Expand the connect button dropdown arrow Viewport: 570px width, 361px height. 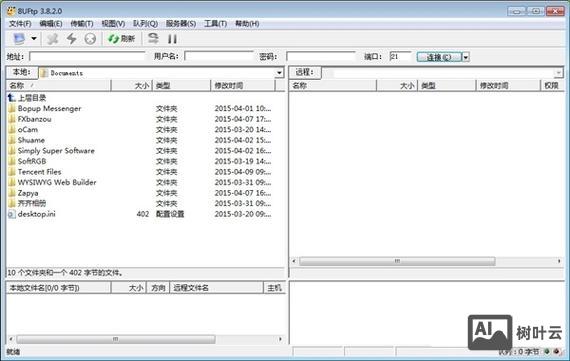[466, 57]
